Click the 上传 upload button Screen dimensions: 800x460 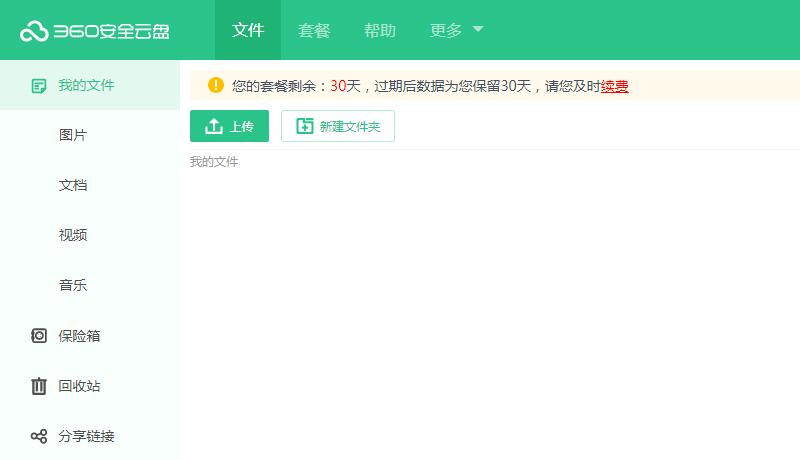[229, 126]
